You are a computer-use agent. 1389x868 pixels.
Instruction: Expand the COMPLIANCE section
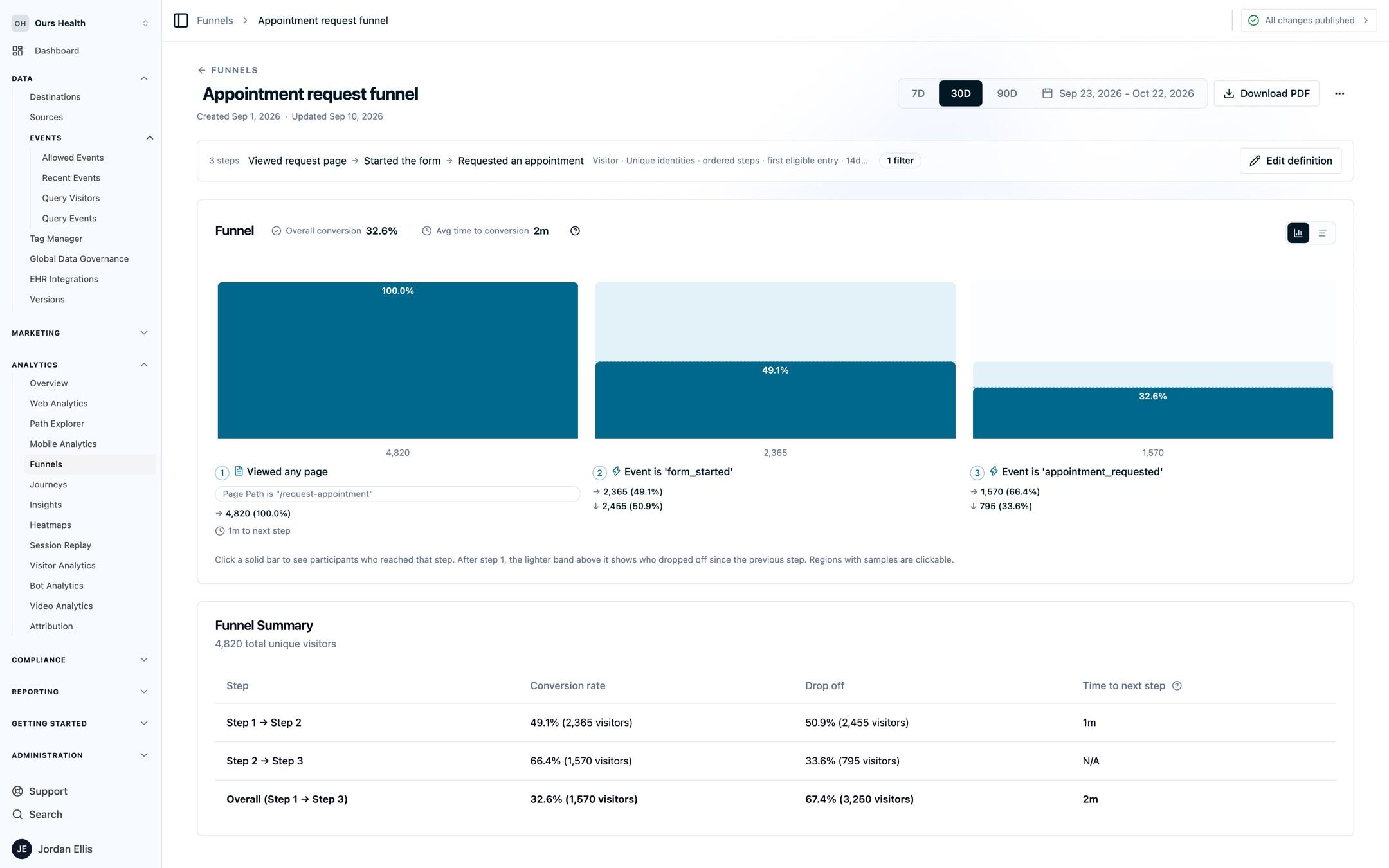tap(144, 660)
